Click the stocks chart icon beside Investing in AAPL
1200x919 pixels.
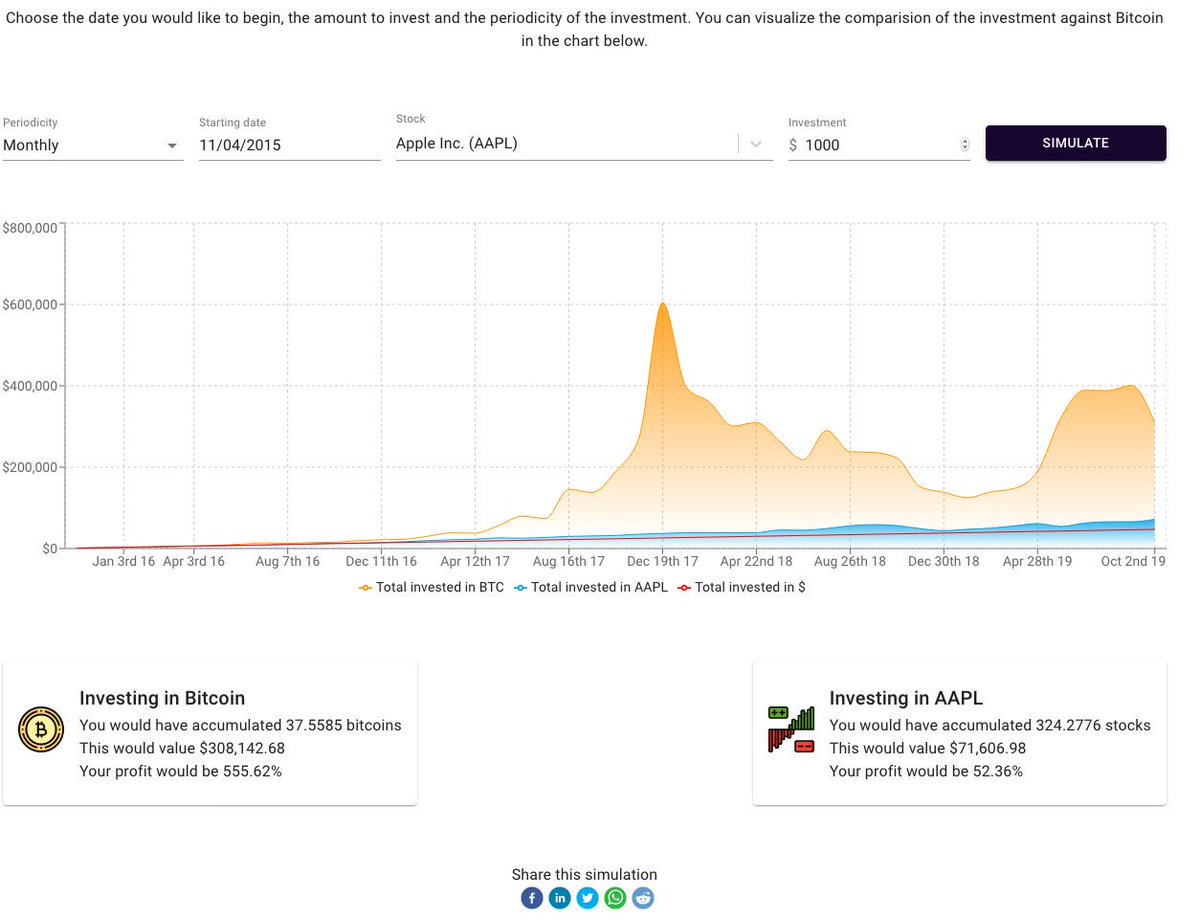[x=791, y=729]
